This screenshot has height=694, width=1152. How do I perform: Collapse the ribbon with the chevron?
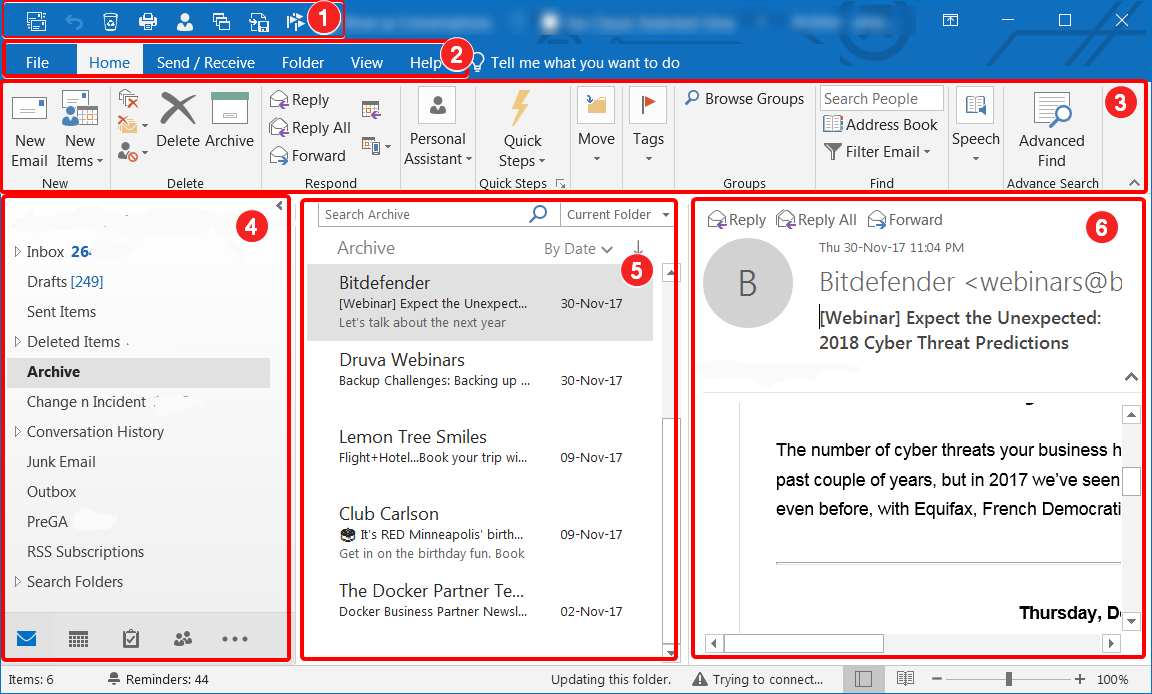point(1134,183)
